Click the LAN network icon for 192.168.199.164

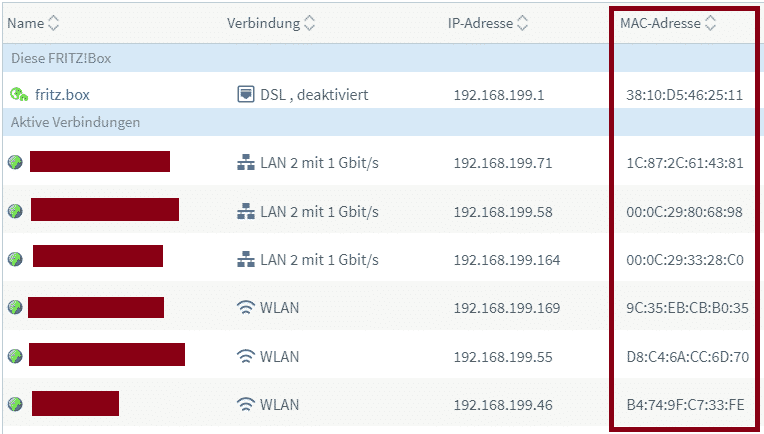(246, 260)
